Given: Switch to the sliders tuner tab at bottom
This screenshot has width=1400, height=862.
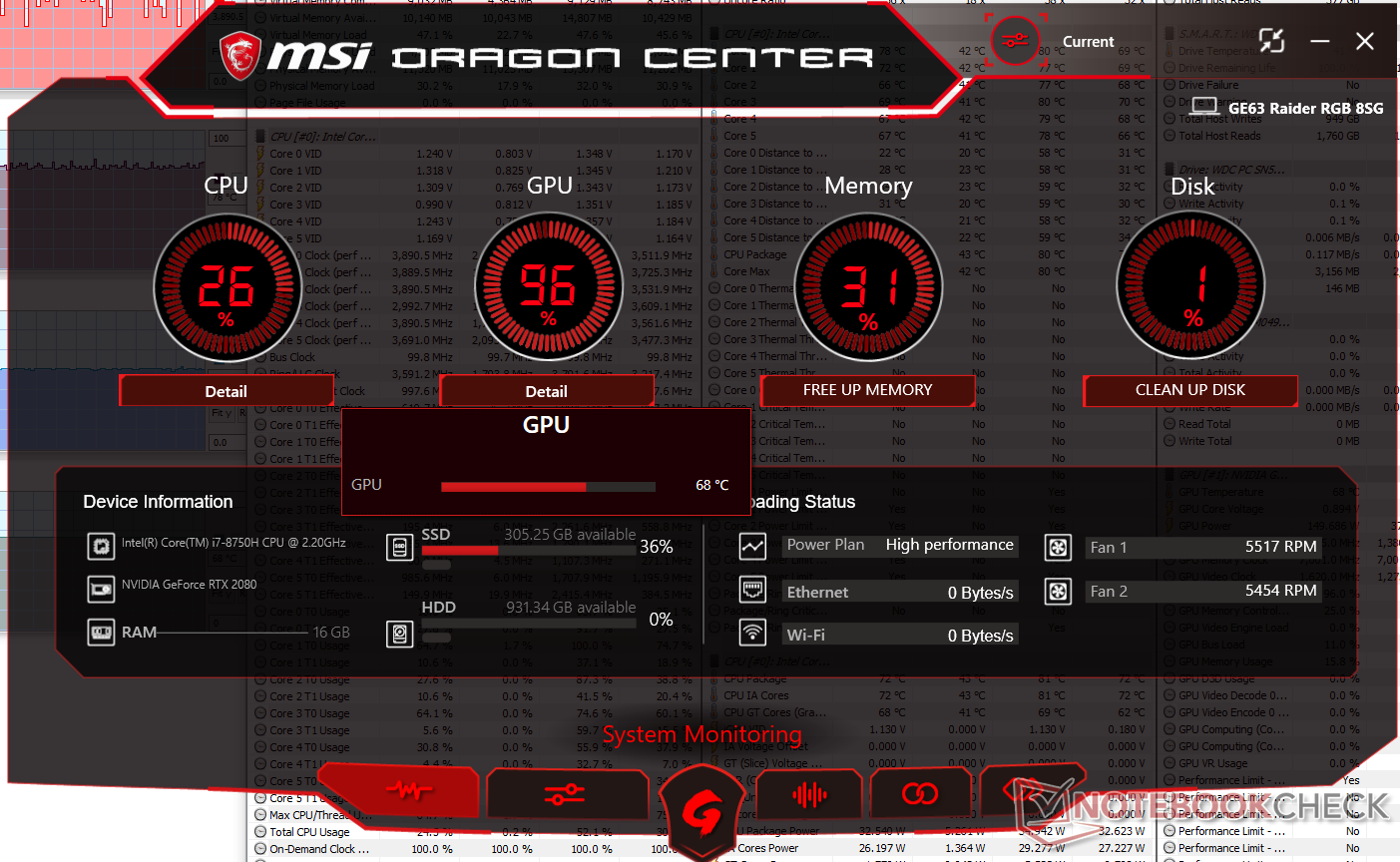Looking at the screenshot, I should [564, 794].
